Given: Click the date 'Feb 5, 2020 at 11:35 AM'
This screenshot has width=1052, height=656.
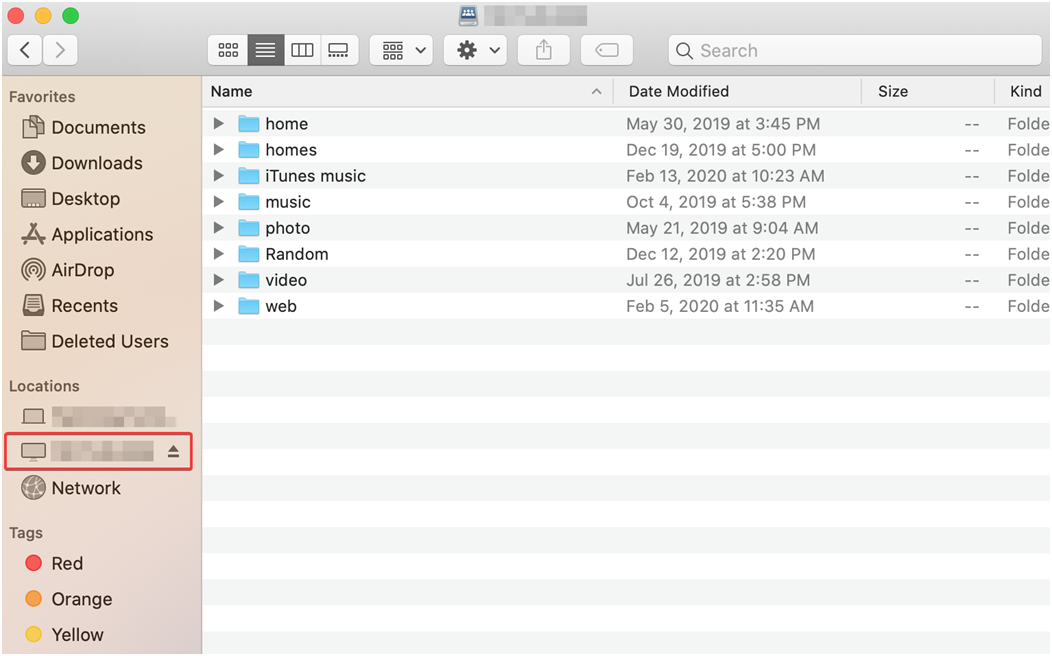Looking at the screenshot, I should coord(720,306).
